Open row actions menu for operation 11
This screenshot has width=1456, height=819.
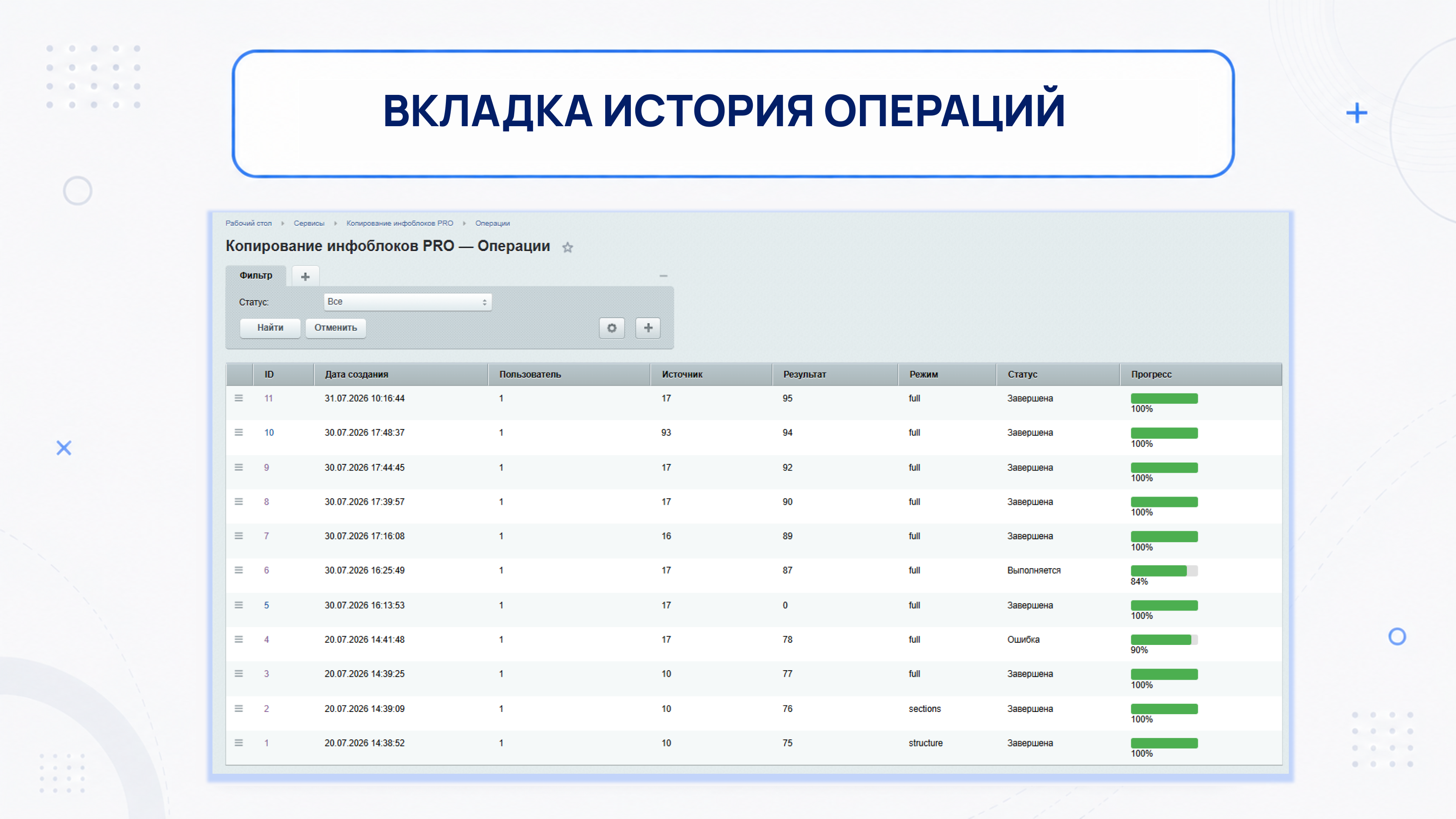pos(239,398)
